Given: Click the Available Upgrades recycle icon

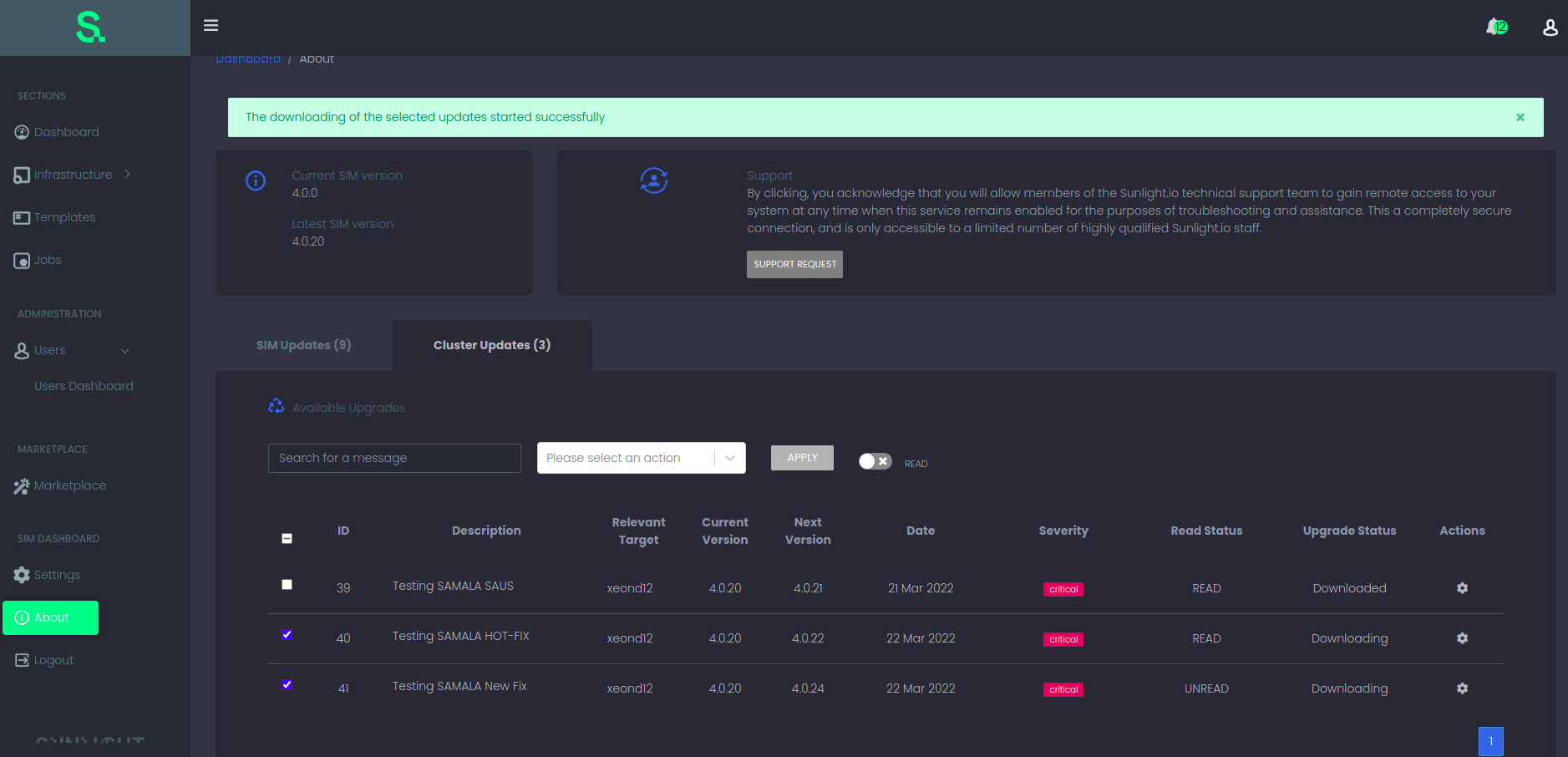Looking at the screenshot, I should [276, 406].
